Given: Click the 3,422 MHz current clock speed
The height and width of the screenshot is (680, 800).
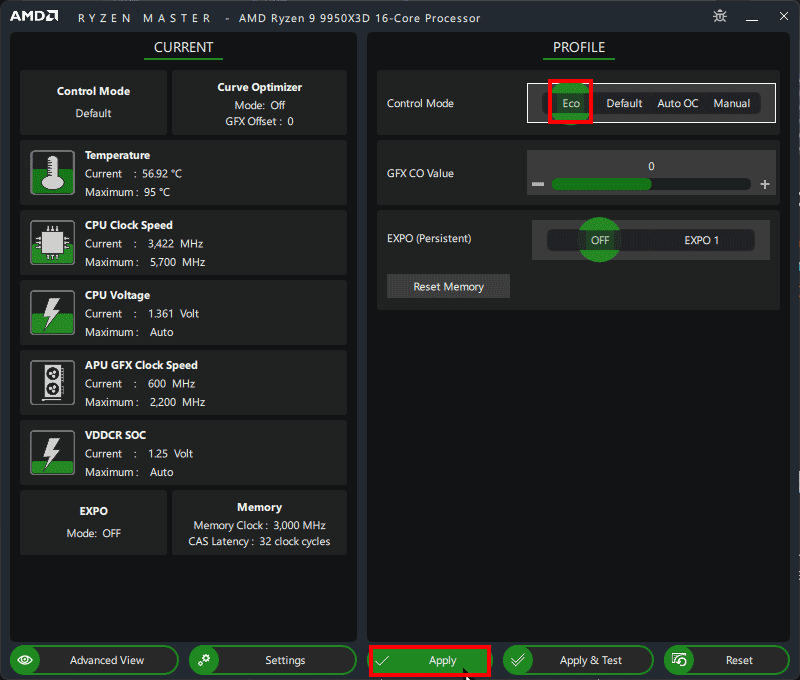Looking at the screenshot, I should (x=175, y=243).
